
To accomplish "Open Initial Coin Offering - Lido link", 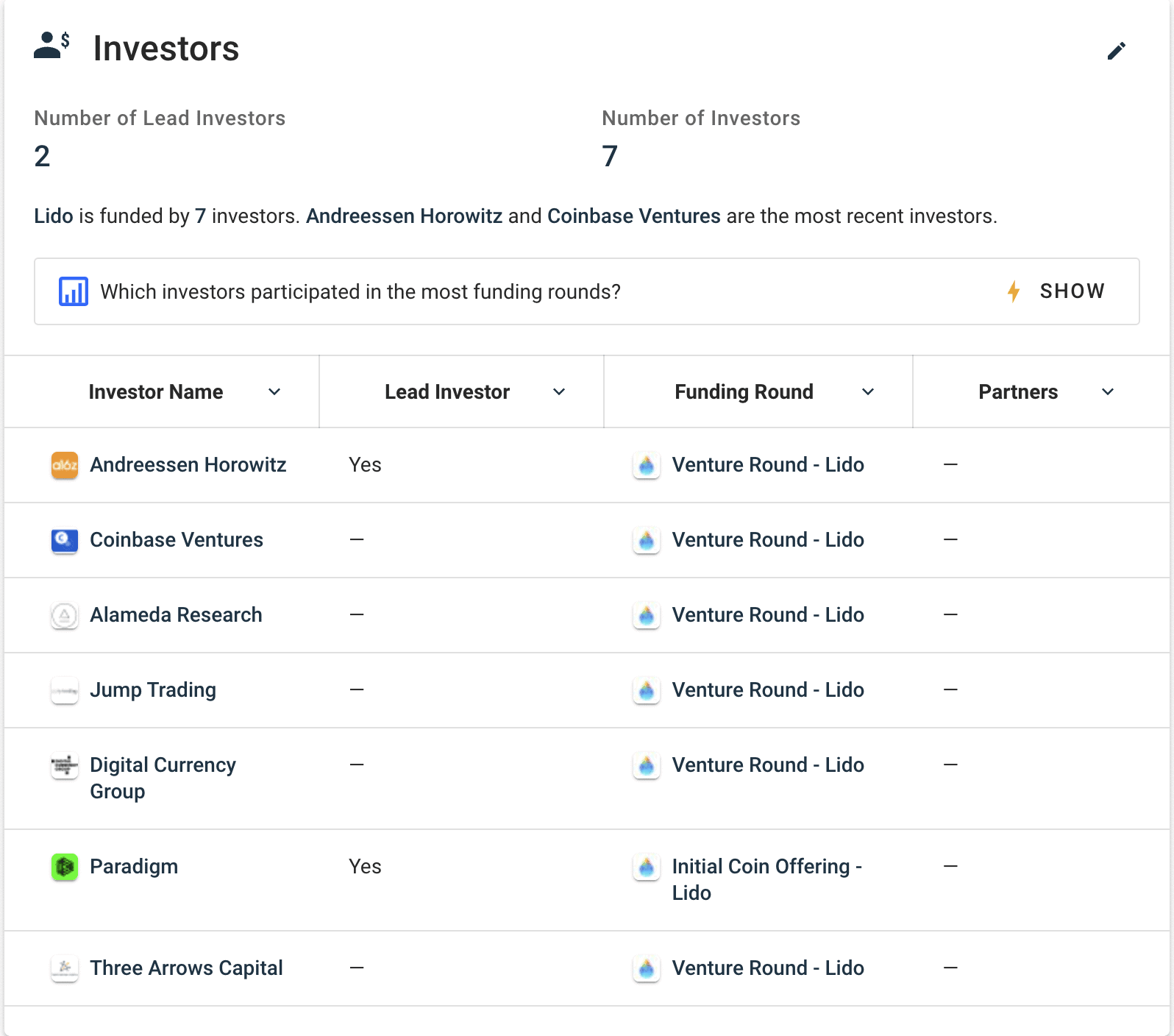I will (x=767, y=880).
